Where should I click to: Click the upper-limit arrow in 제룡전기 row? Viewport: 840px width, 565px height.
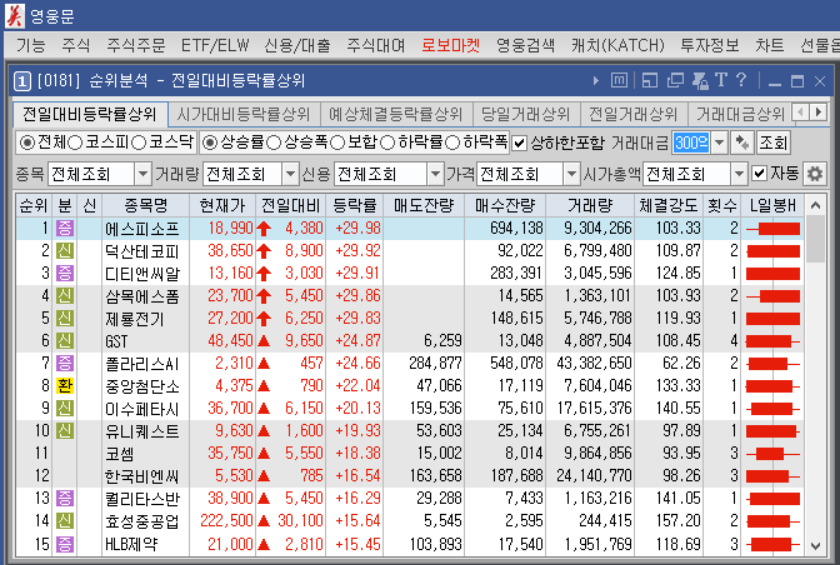(x=264, y=319)
